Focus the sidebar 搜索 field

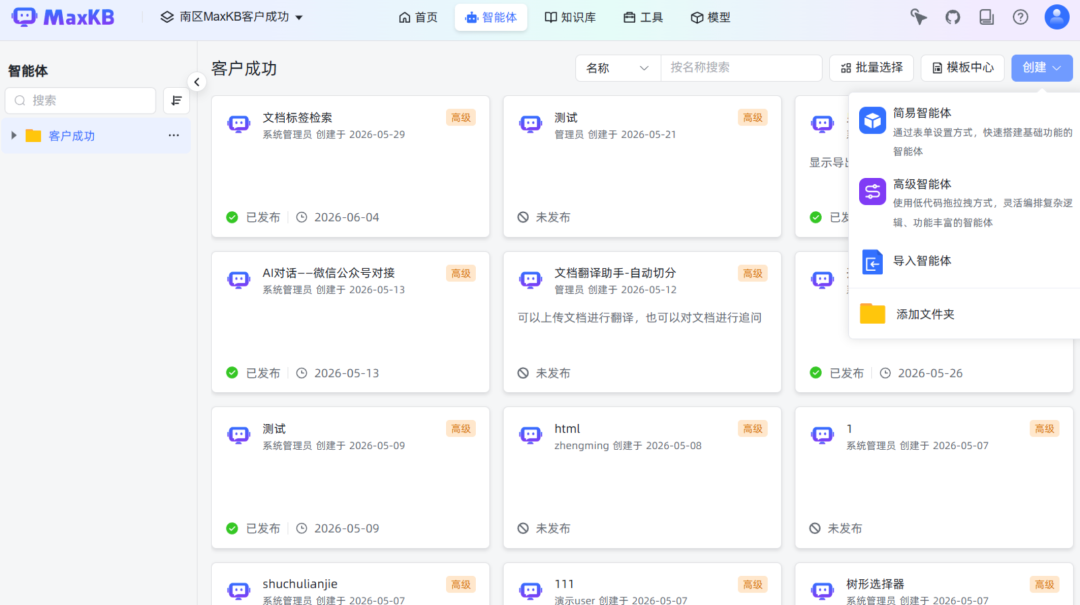(81, 101)
